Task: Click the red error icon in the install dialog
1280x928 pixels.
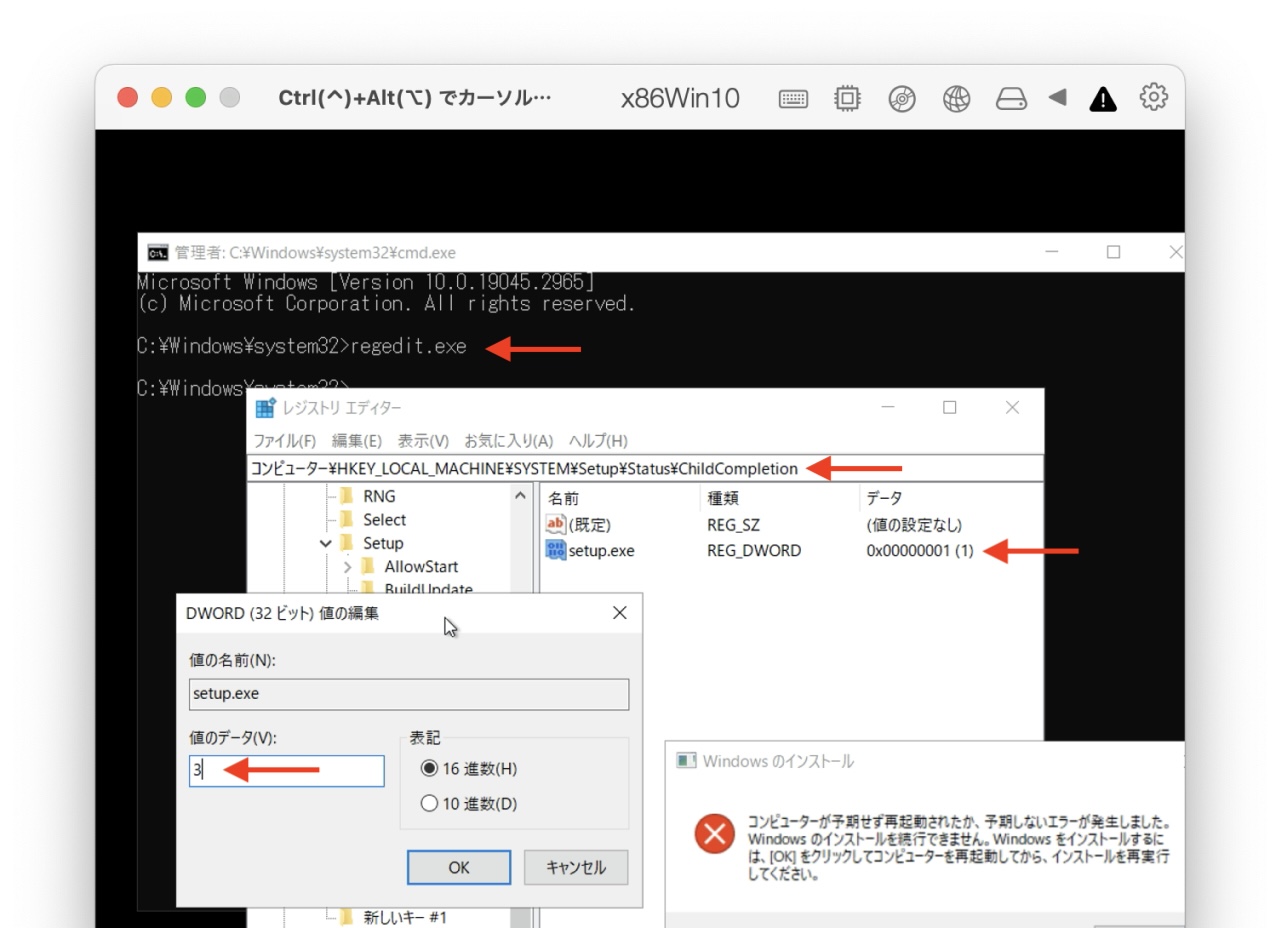Action: click(x=714, y=833)
